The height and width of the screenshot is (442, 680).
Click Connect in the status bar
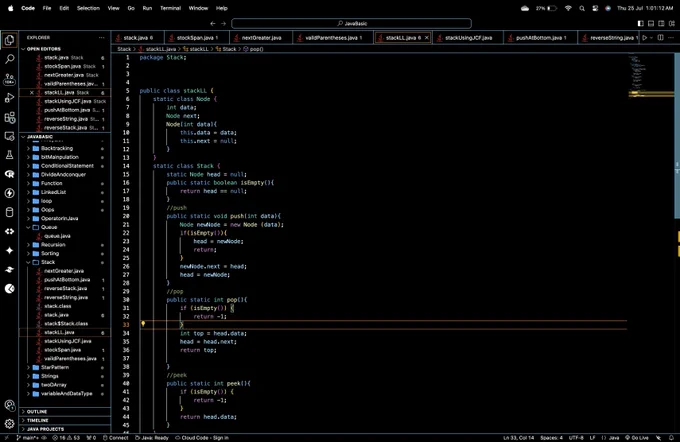(x=115, y=438)
